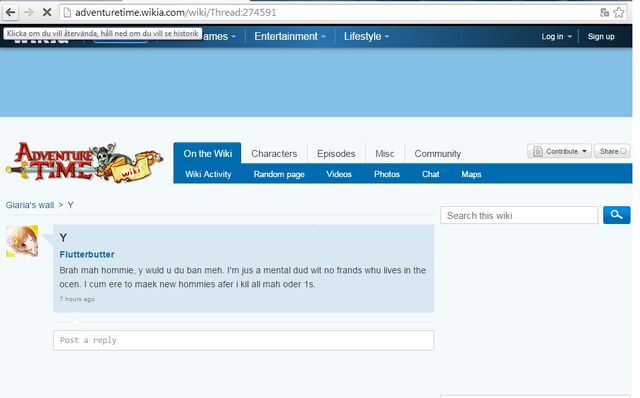Click into Search this wiki field
Image resolution: width=640 pixels, height=398 pixels.
point(519,215)
